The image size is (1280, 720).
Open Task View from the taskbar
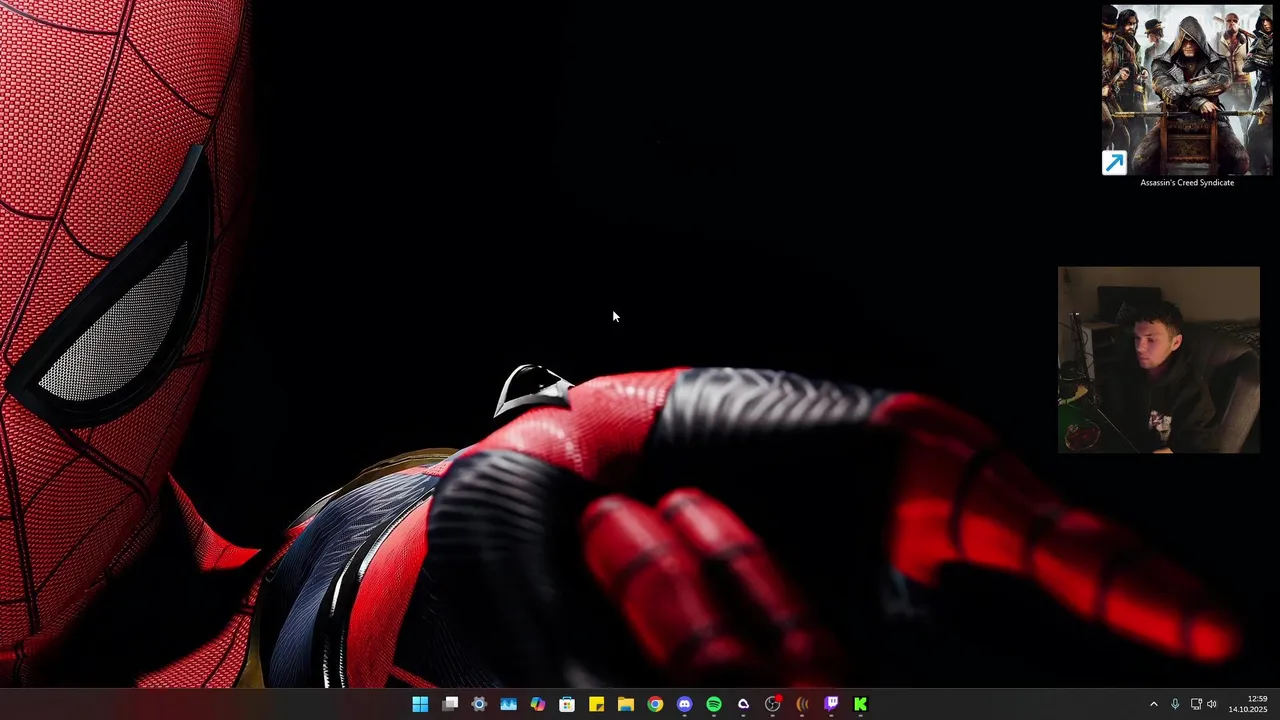pos(450,704)
